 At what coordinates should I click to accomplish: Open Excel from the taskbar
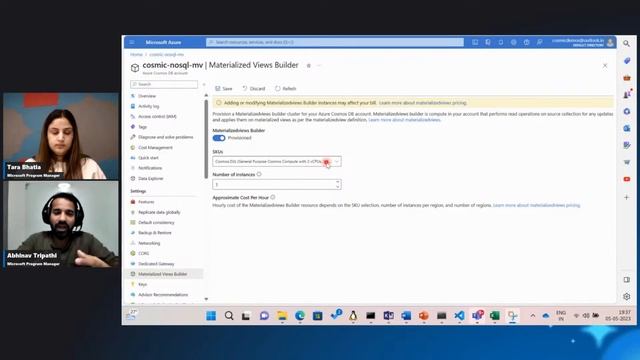pyautogui.click(x=495, y=316)
